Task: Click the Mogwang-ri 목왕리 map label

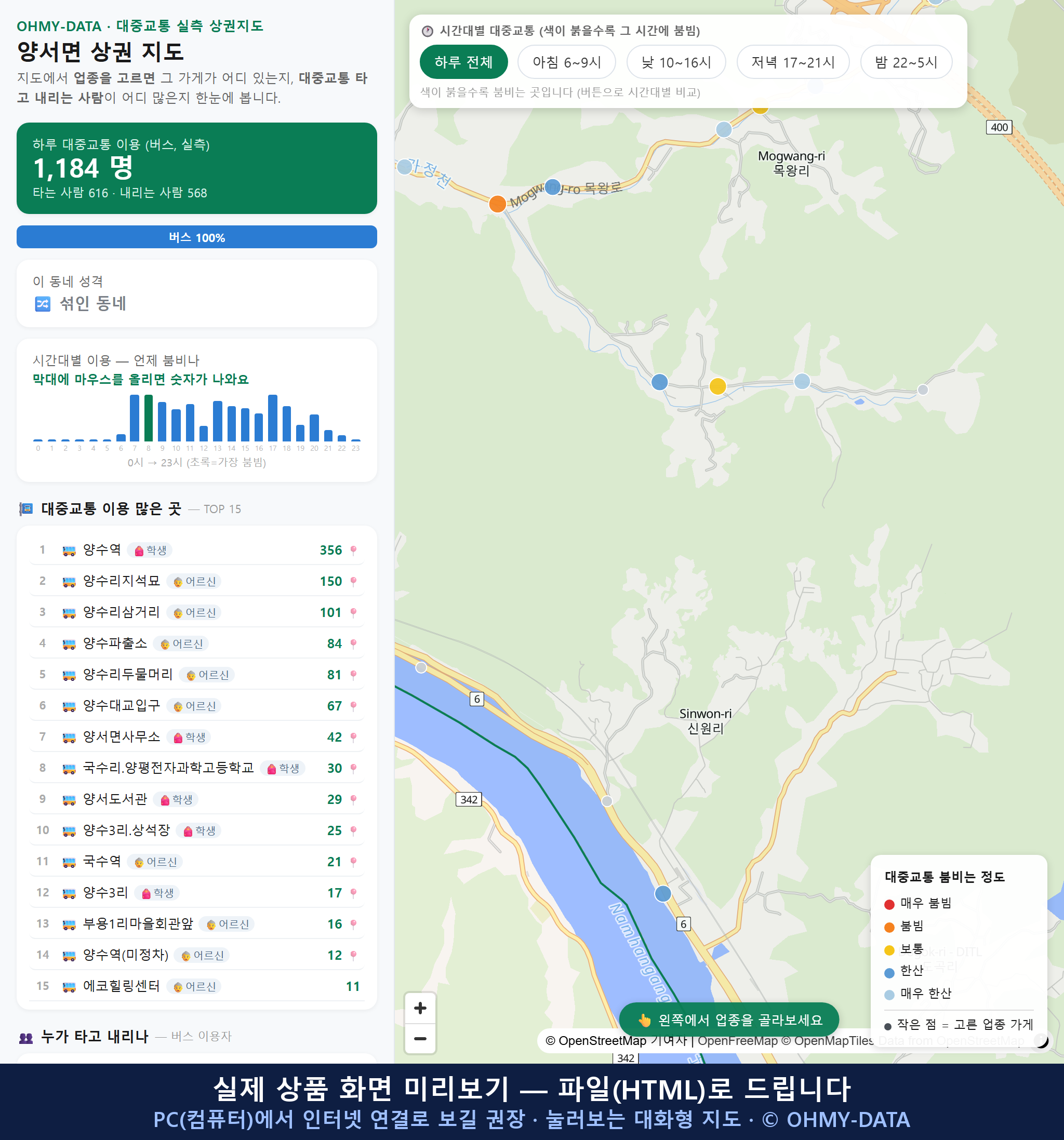Action: (791, 164)
